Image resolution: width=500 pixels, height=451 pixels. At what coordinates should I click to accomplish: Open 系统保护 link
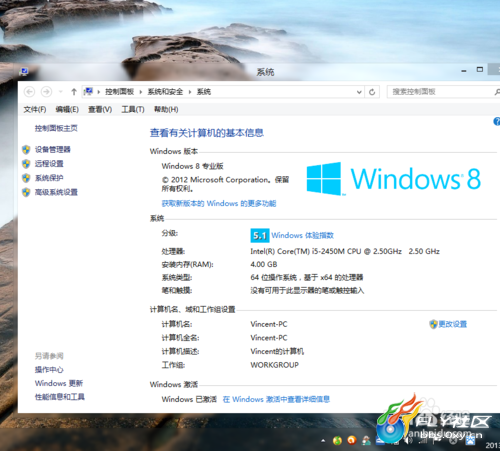49,178
